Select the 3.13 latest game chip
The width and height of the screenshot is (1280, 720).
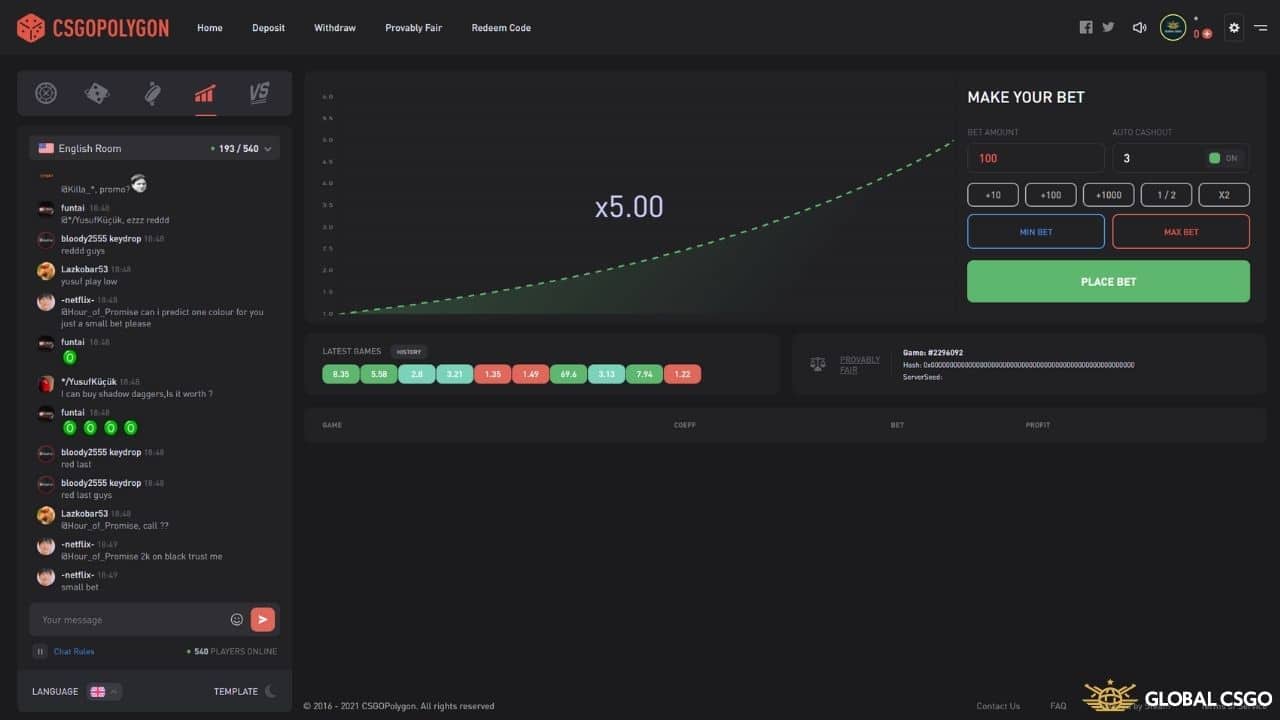click(x=606, y=374)
